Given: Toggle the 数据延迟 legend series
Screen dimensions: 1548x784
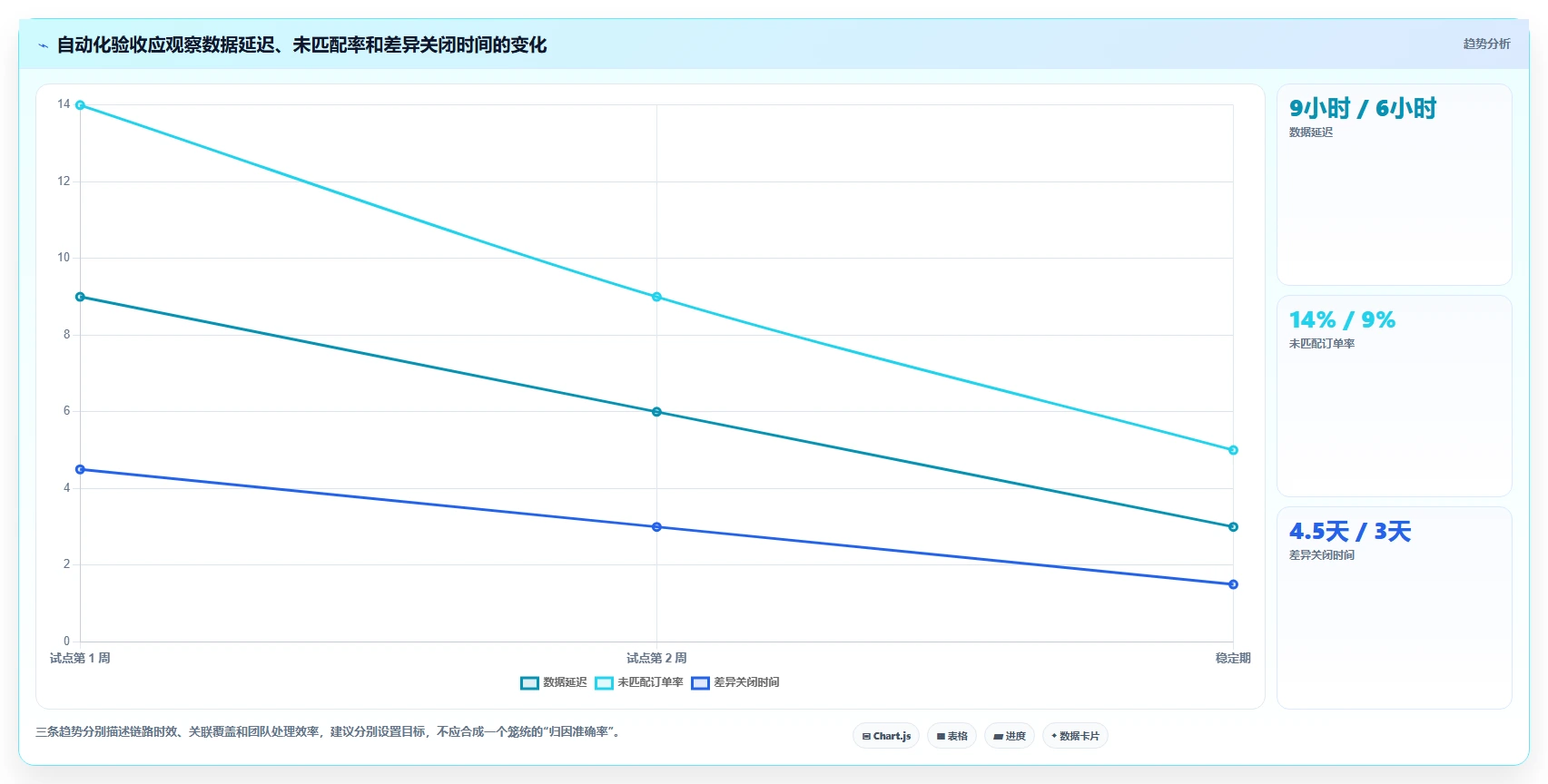Looking at the screenshot, I should (x=554, y=682).
